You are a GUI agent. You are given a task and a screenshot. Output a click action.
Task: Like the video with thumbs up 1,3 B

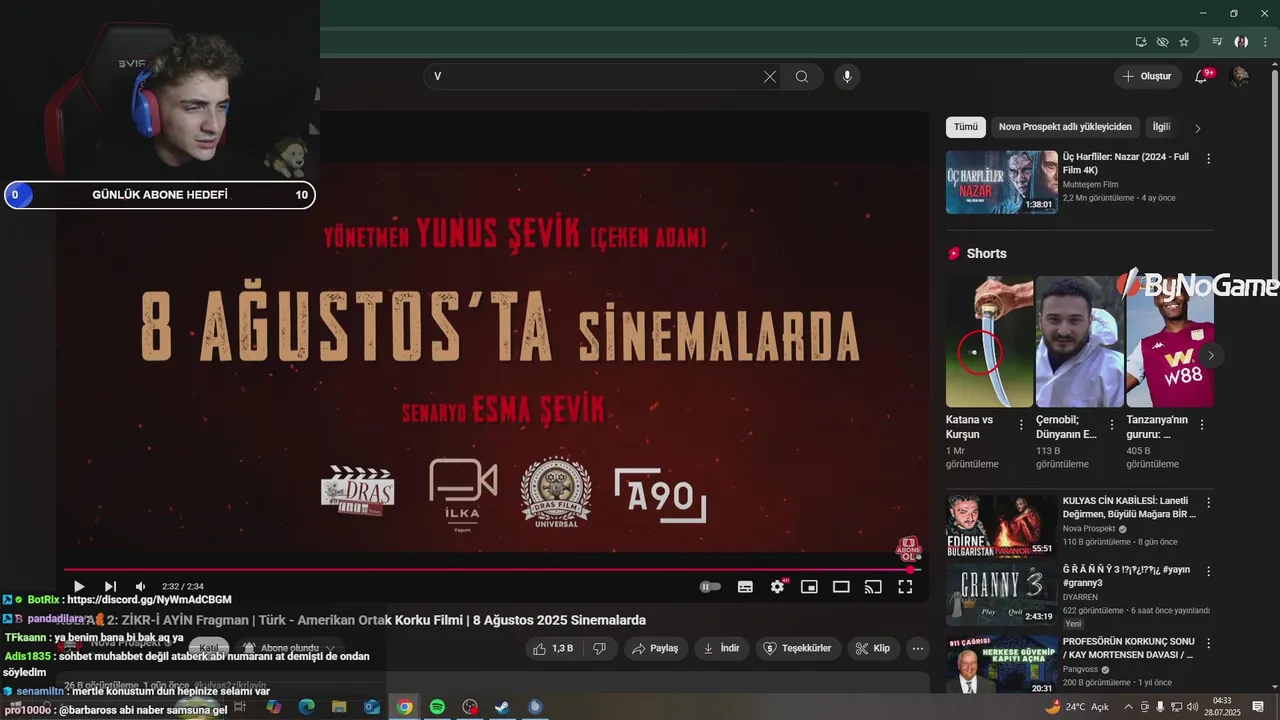[x=552, y=648]
